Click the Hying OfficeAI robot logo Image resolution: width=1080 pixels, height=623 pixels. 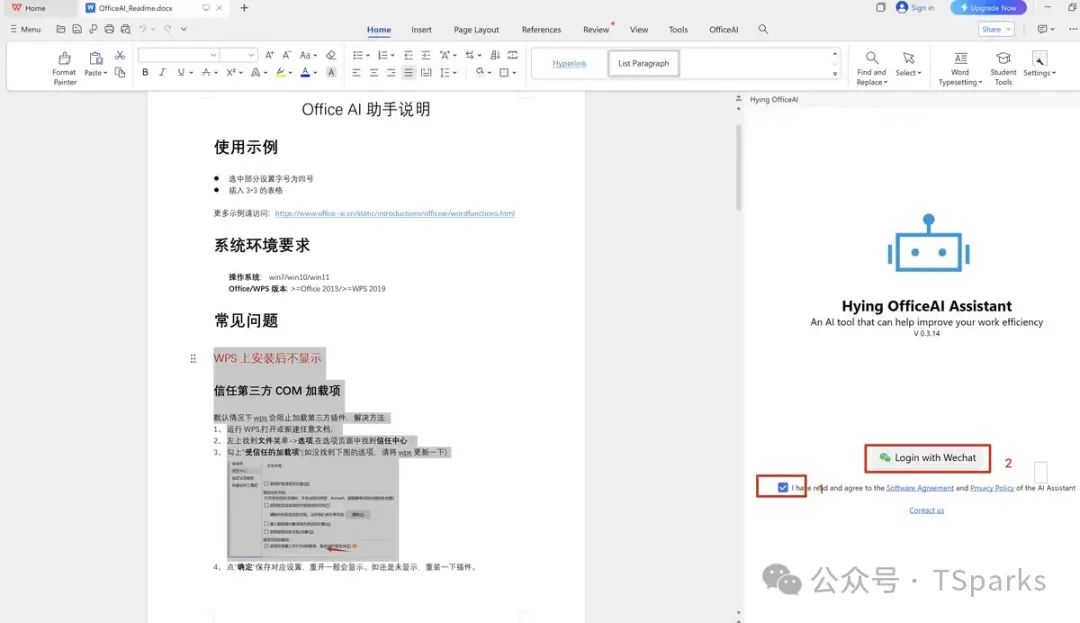point(928,243)
